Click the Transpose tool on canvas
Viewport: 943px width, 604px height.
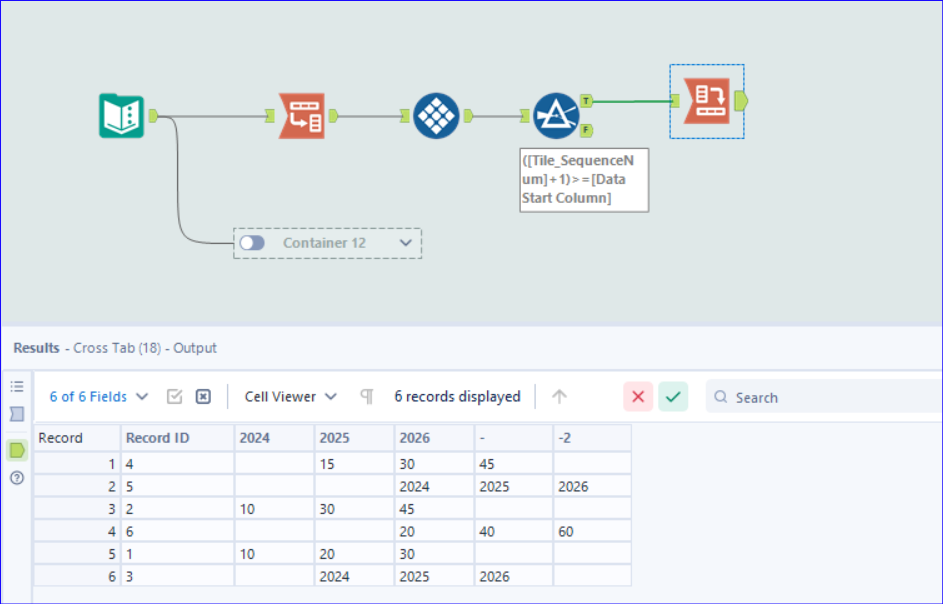pyautogui.click(x=302, y=116)
